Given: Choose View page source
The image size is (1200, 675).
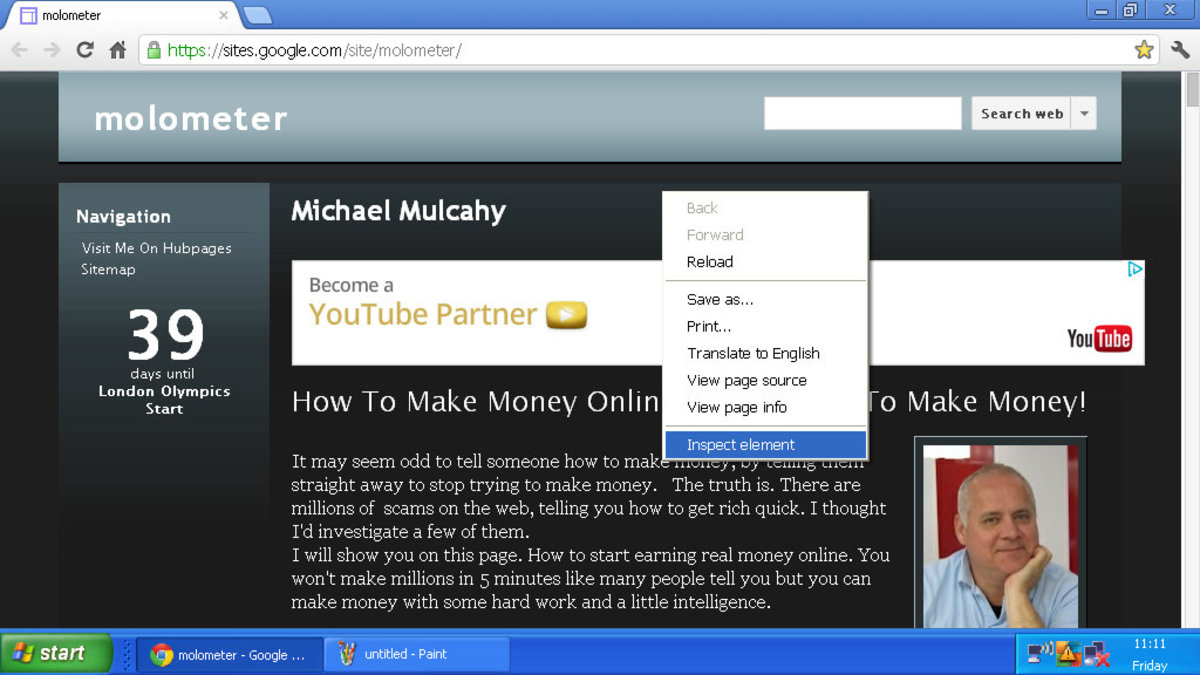Looking at the screenshot, I should click(746, 380).
